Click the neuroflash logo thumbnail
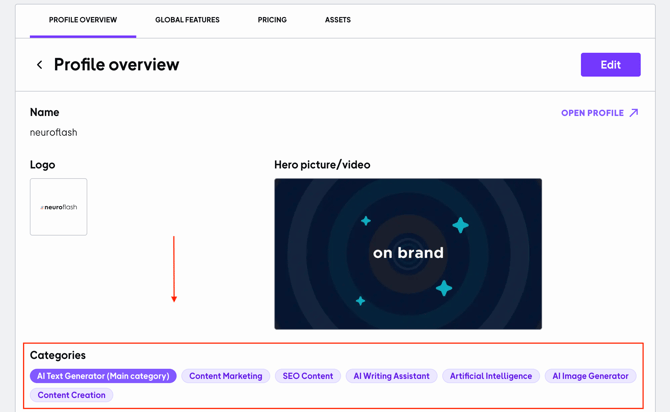 click(58, 207)
